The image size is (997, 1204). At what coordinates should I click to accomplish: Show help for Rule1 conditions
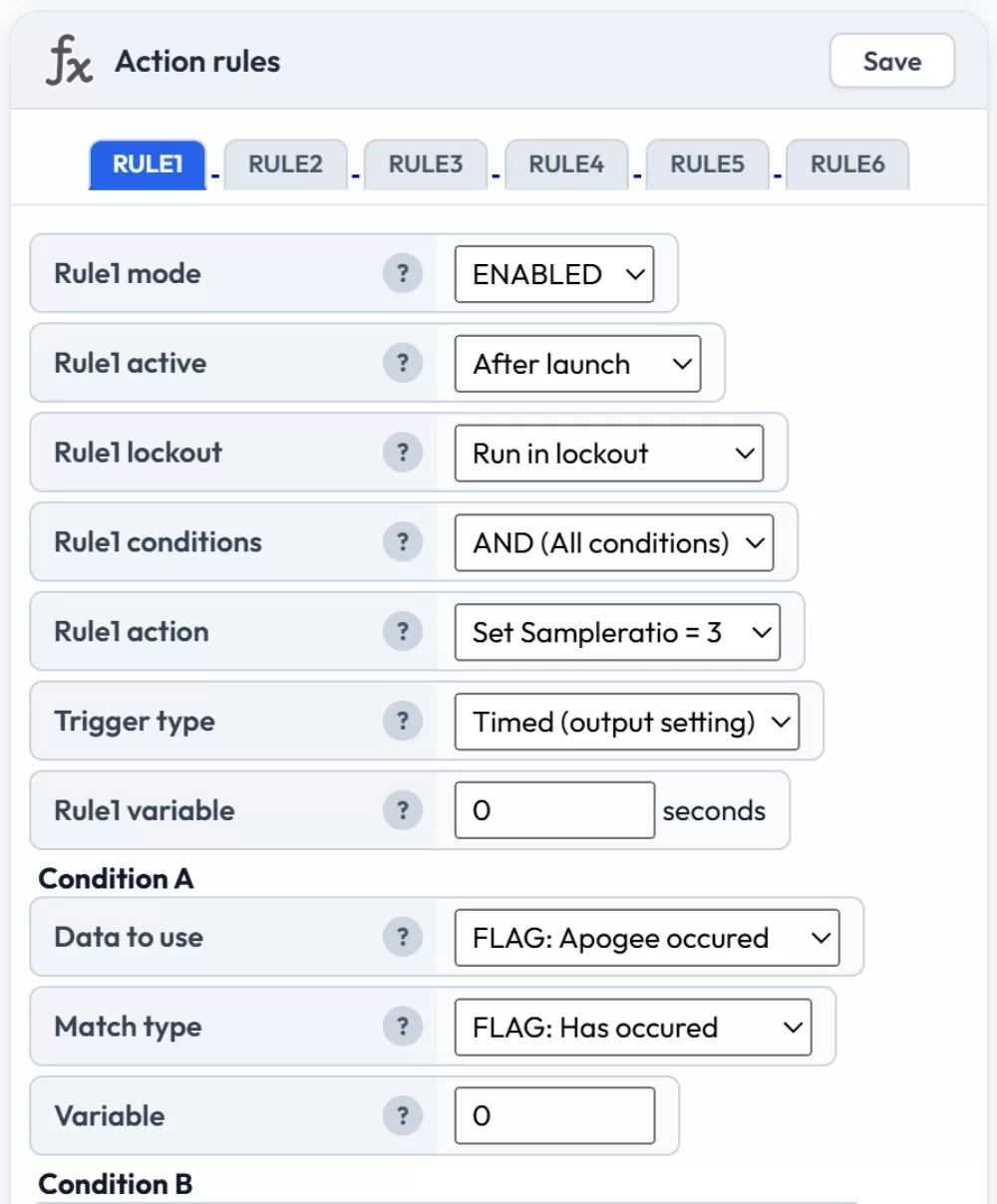(x=403, y=542)
